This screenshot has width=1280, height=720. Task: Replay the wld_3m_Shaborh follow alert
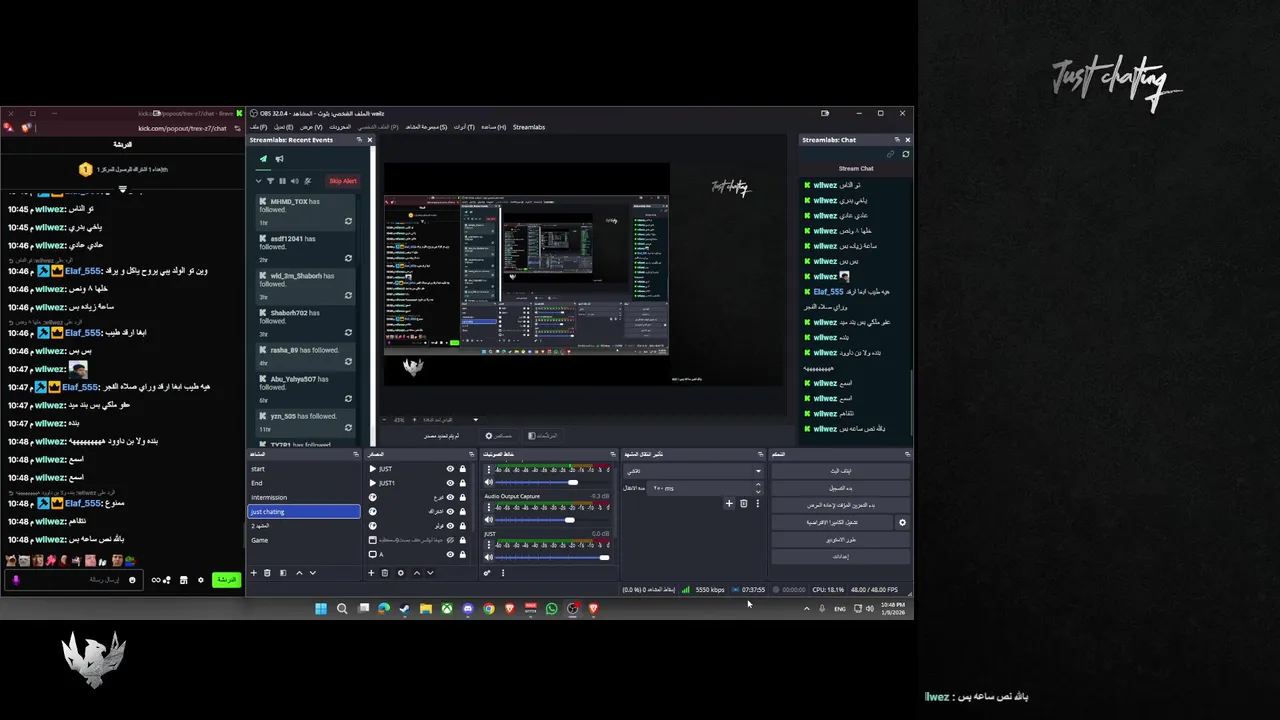[x=348, y=295]
